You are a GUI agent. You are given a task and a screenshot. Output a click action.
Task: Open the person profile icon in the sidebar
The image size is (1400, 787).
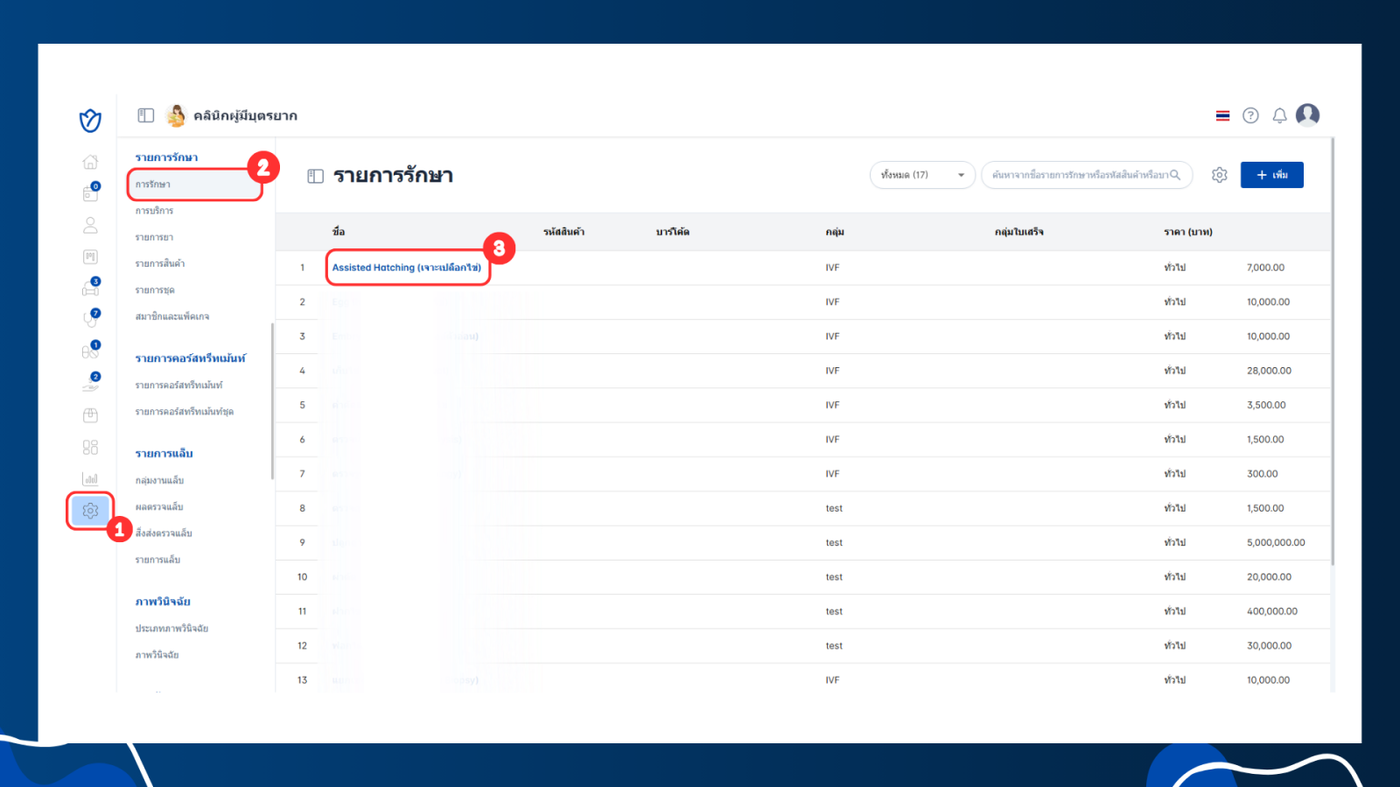90,226
